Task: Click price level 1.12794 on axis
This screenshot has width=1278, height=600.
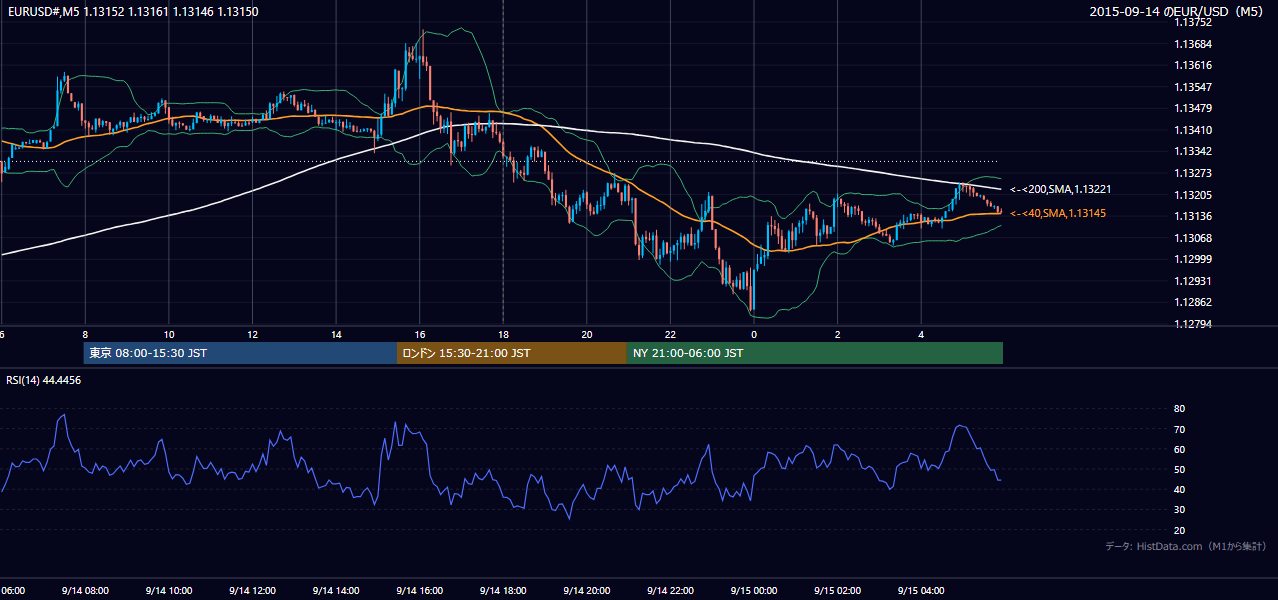Action: tap(1195, 324)
